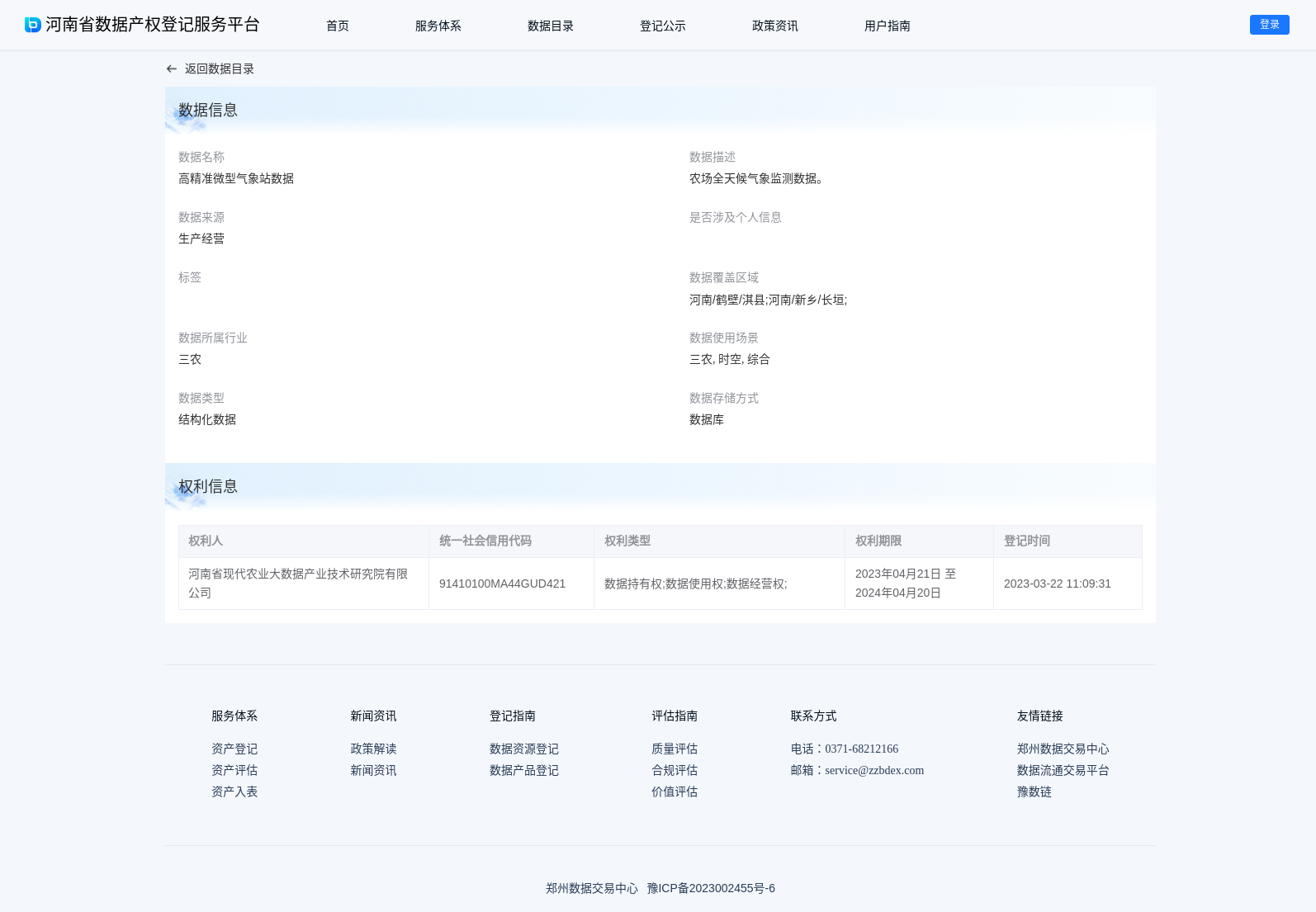Click the coverage value 河南/鹤壁/淇县;河南/新乡/长垣;
1316x912 pixels.
(x=768, y=300)
